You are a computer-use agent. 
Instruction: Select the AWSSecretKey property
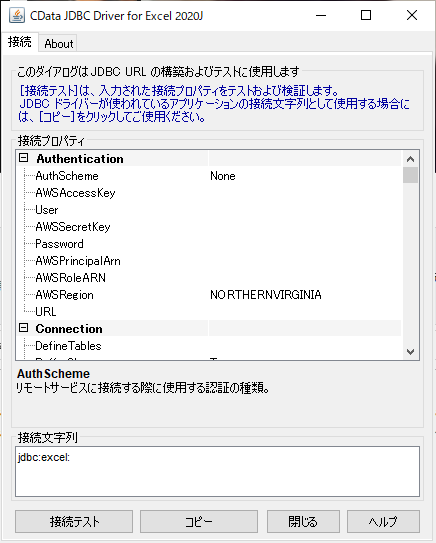73,227
